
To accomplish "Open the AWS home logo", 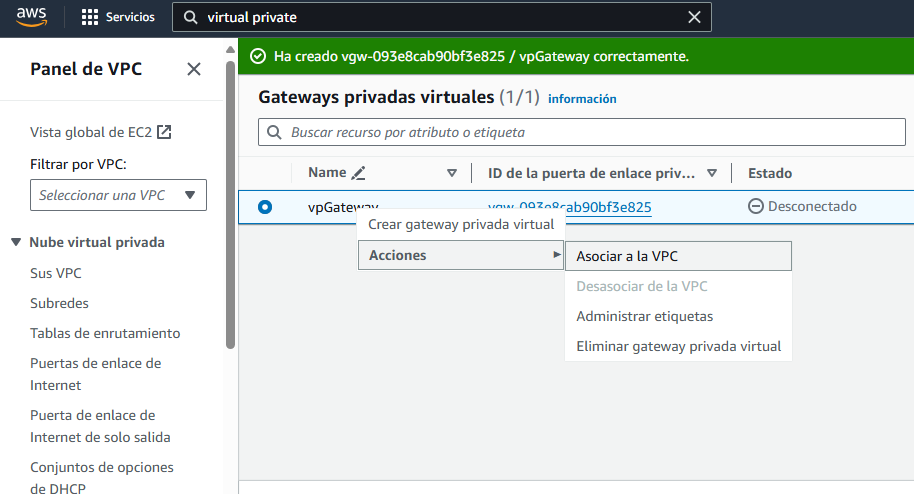I will (31, 17).
